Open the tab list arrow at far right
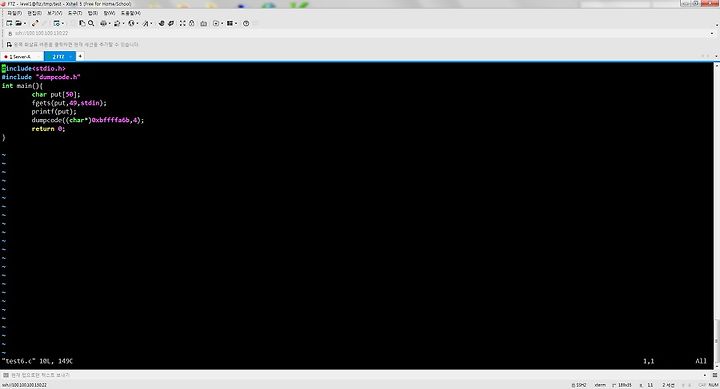Image resolution: width=720 pixels, height=389 pixels. click(716, 56)
